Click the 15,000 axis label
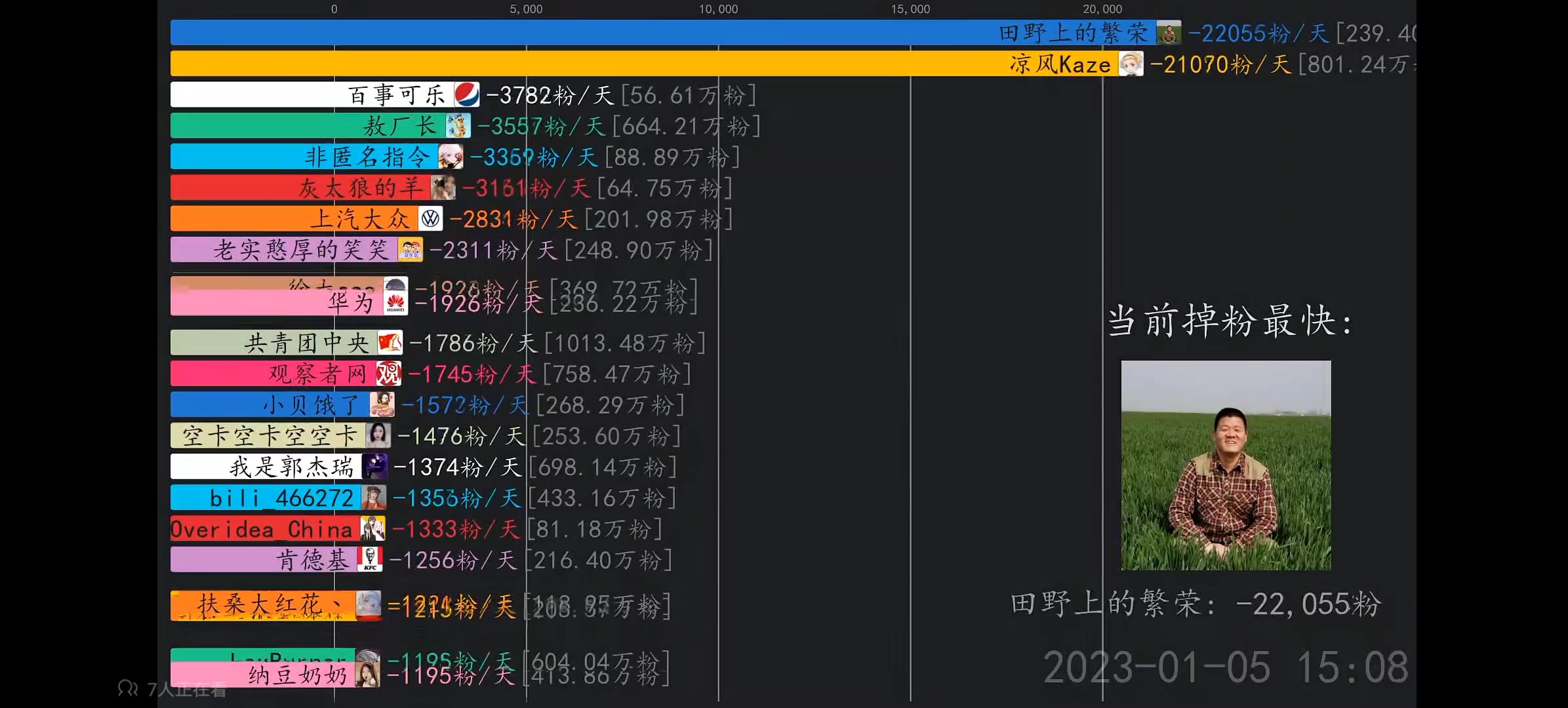This screenshot has width=1568, height=708. click(910, 9)
